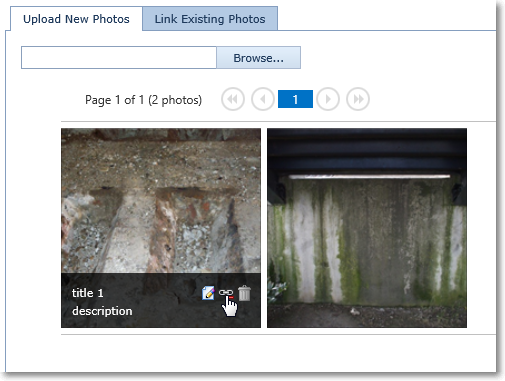Select page number 1 in pager

(295, 99)
